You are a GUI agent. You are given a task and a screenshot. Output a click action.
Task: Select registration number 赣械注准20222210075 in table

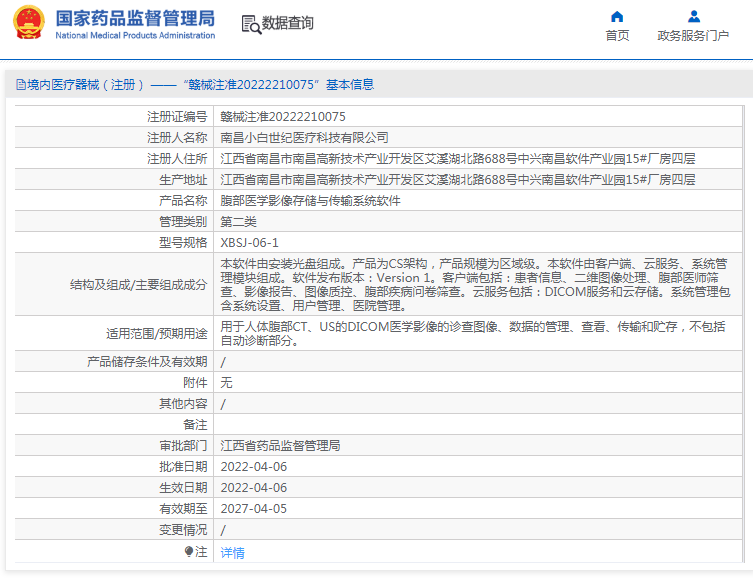point(283,117)
